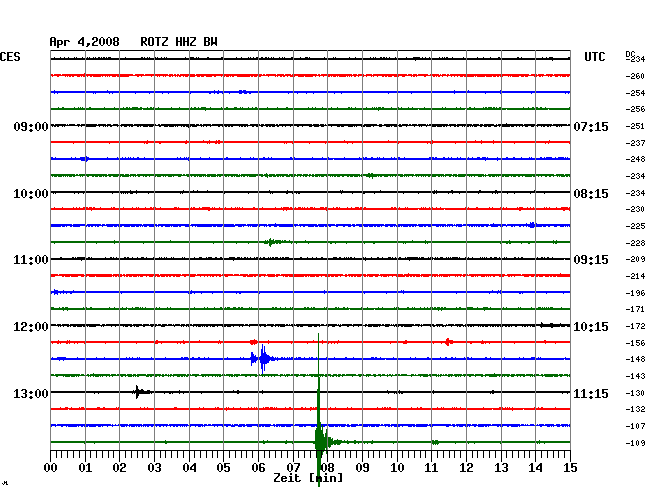
Task: Click DC offset value '-143'
Action: pos(635,376)
